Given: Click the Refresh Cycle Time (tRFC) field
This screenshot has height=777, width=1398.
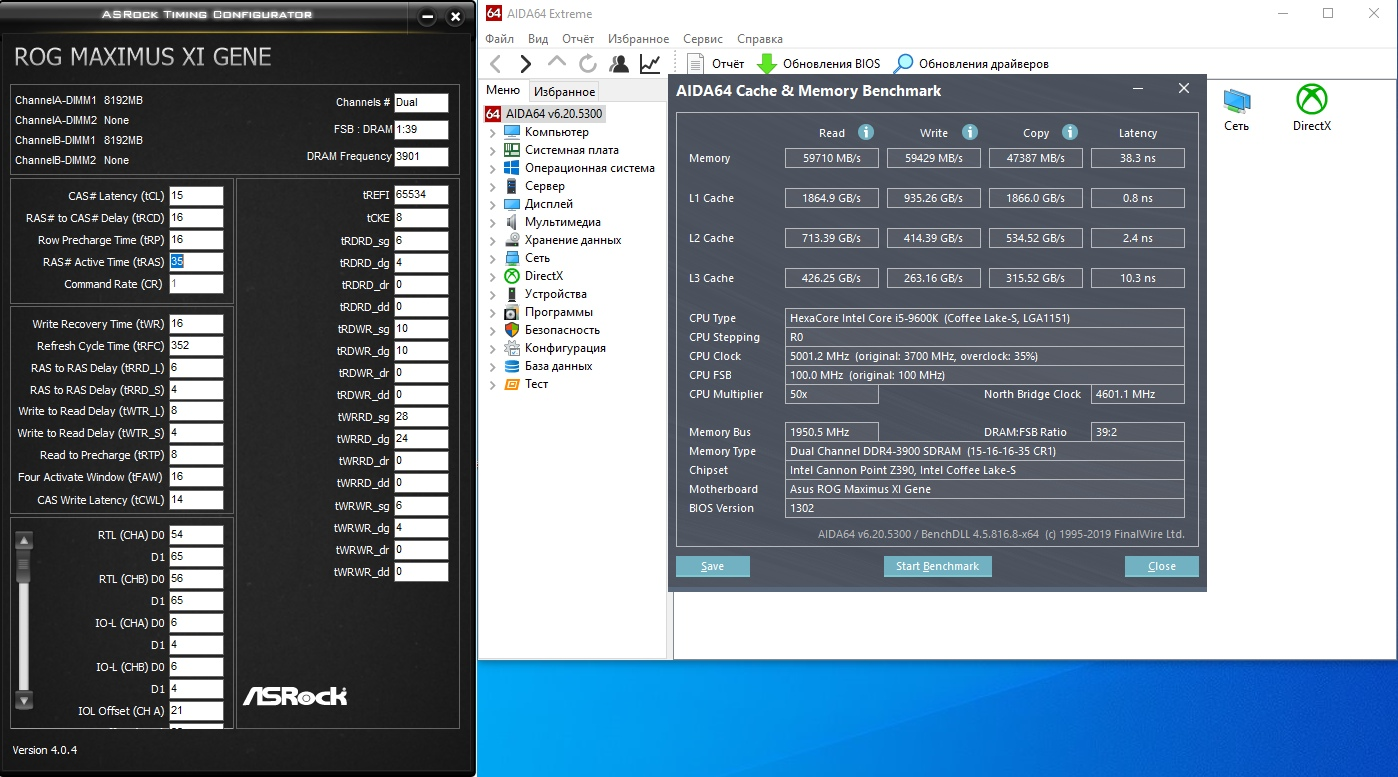Looking at the screenshot, I should [196, 346].
